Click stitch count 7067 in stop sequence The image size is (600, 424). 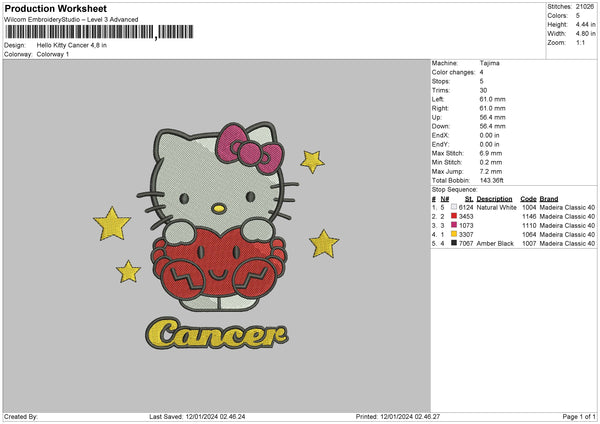click(466, 243)
